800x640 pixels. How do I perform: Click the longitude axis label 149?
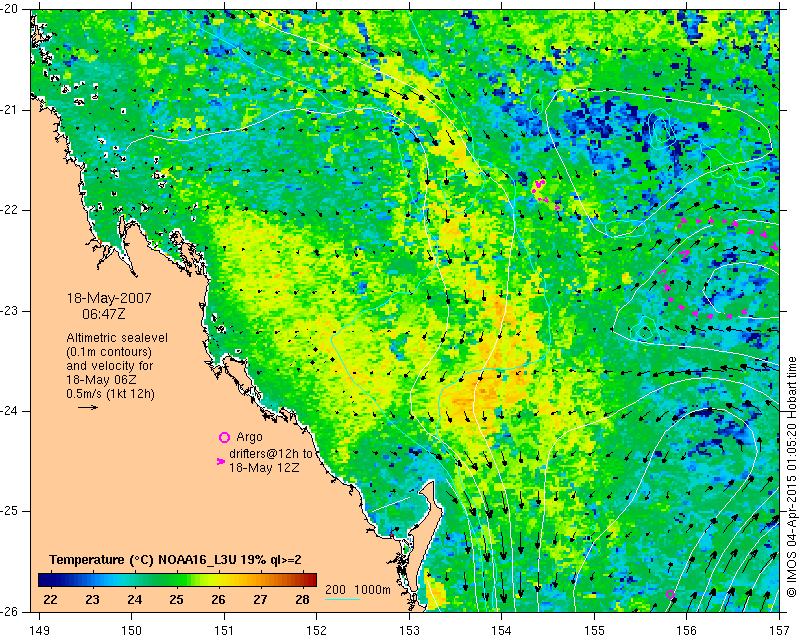40,631
